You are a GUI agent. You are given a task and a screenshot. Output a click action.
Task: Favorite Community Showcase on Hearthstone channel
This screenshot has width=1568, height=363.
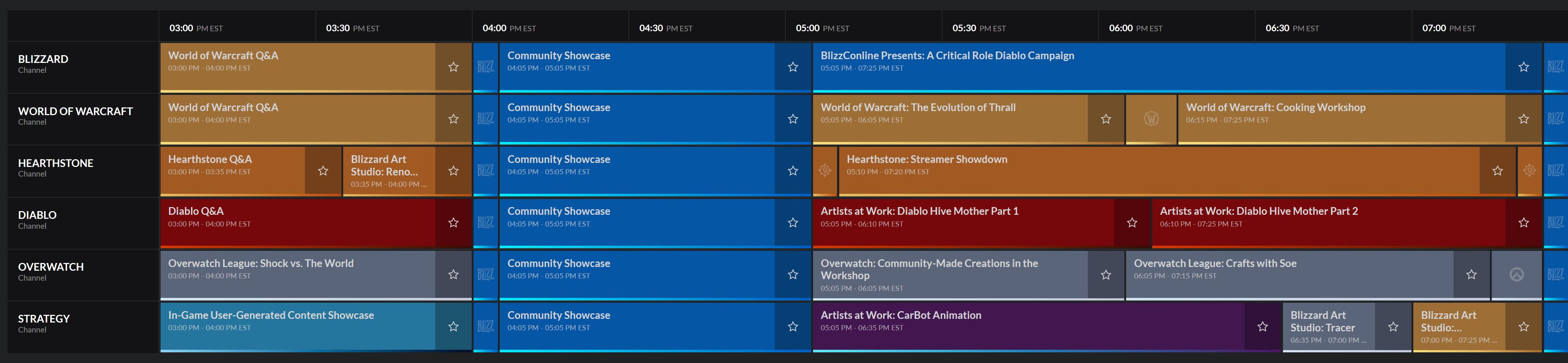click(792, 171)
